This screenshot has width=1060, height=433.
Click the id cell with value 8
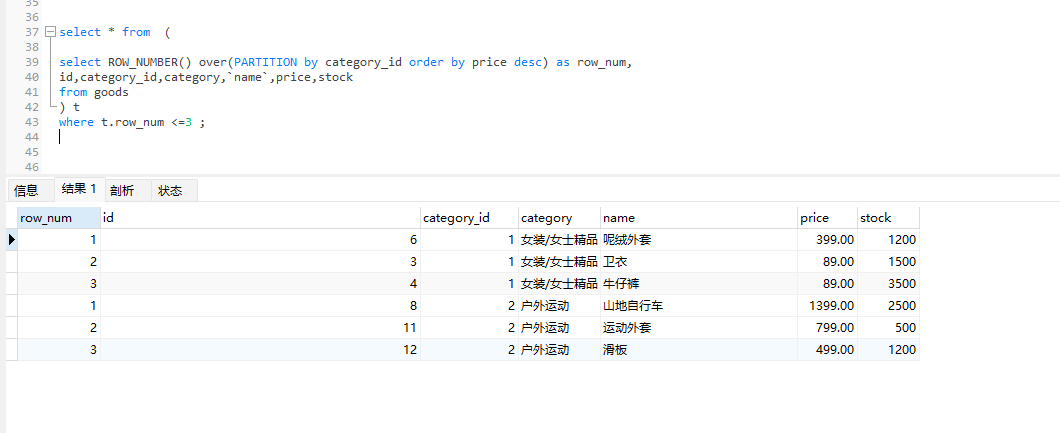(260, 305)
